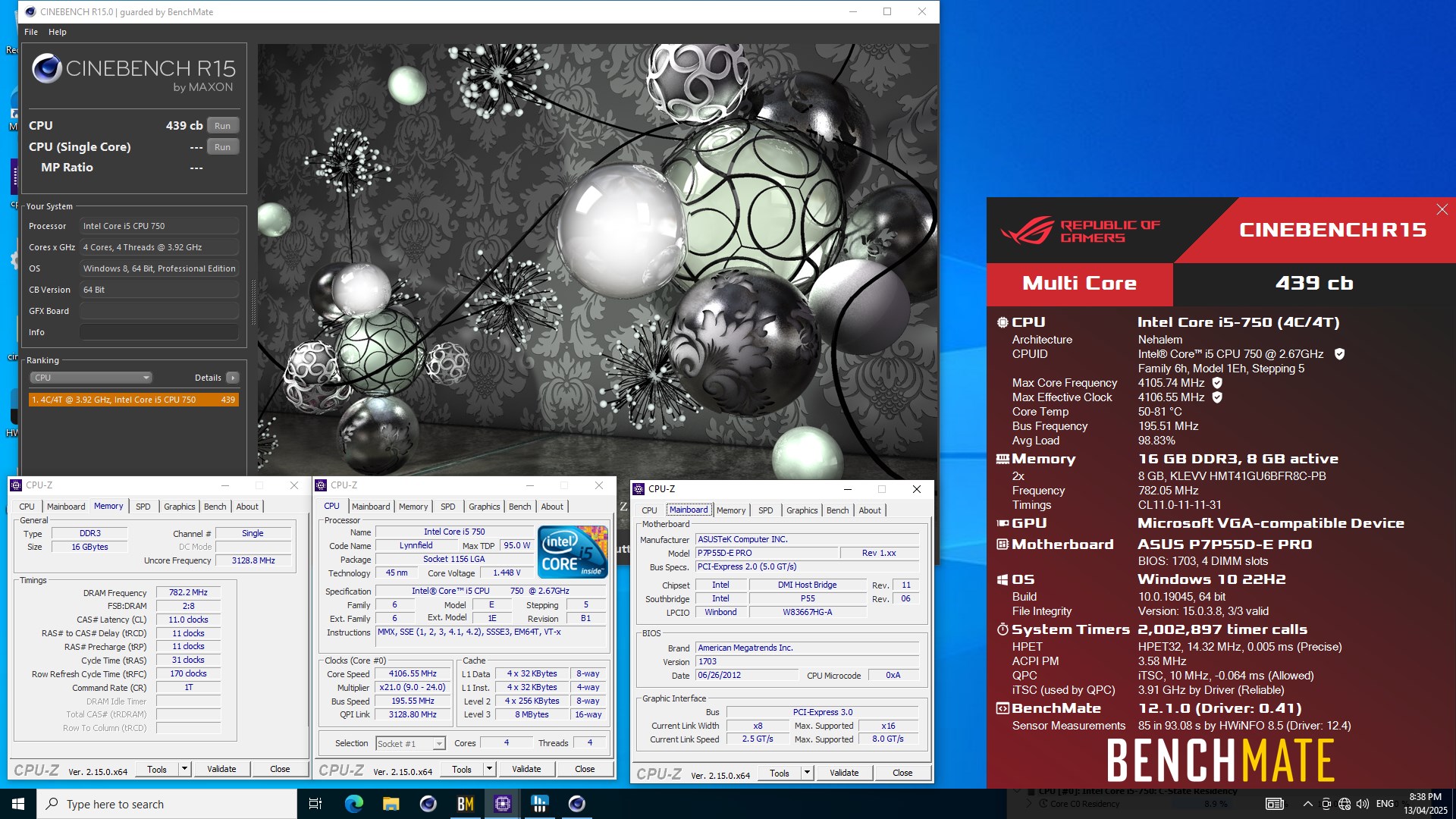The image size is (1456, 819).
Task: Click Validate in CPU-tab CPU-Z window
Action: 526,769
